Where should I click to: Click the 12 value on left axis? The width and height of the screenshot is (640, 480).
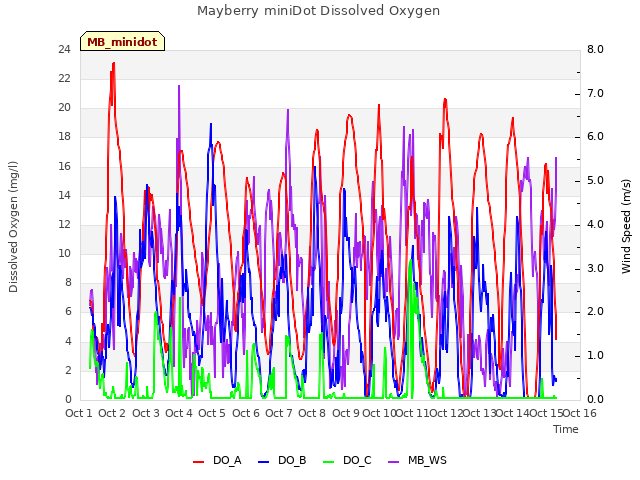pyautogui.click(x=64, y=224)
